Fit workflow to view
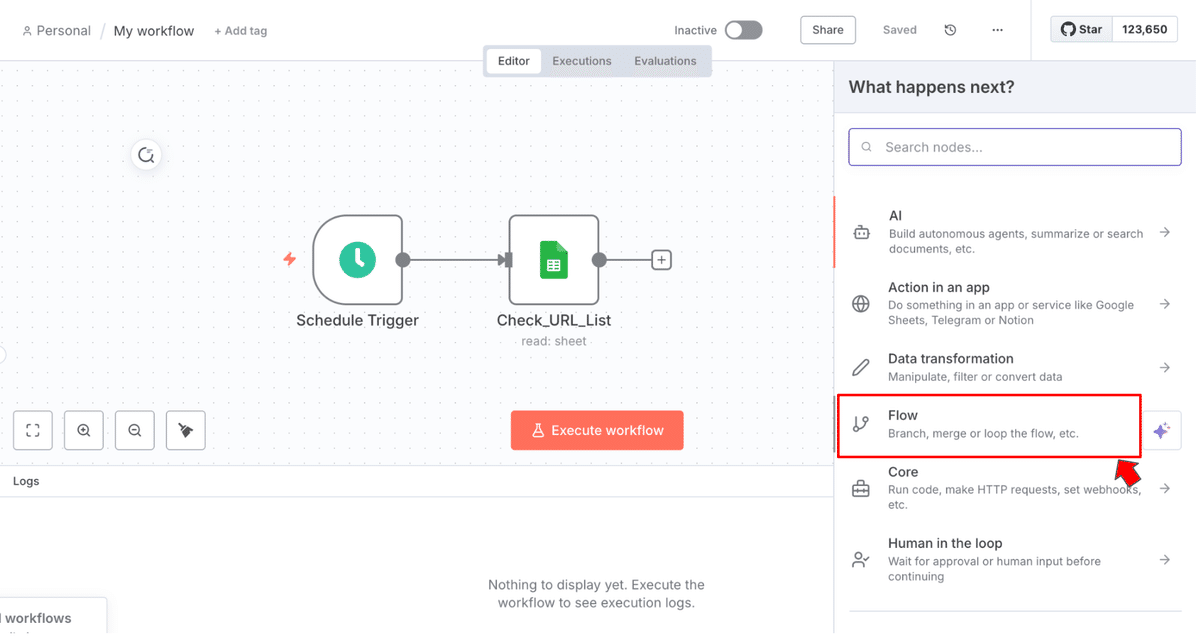 (33, 431)
